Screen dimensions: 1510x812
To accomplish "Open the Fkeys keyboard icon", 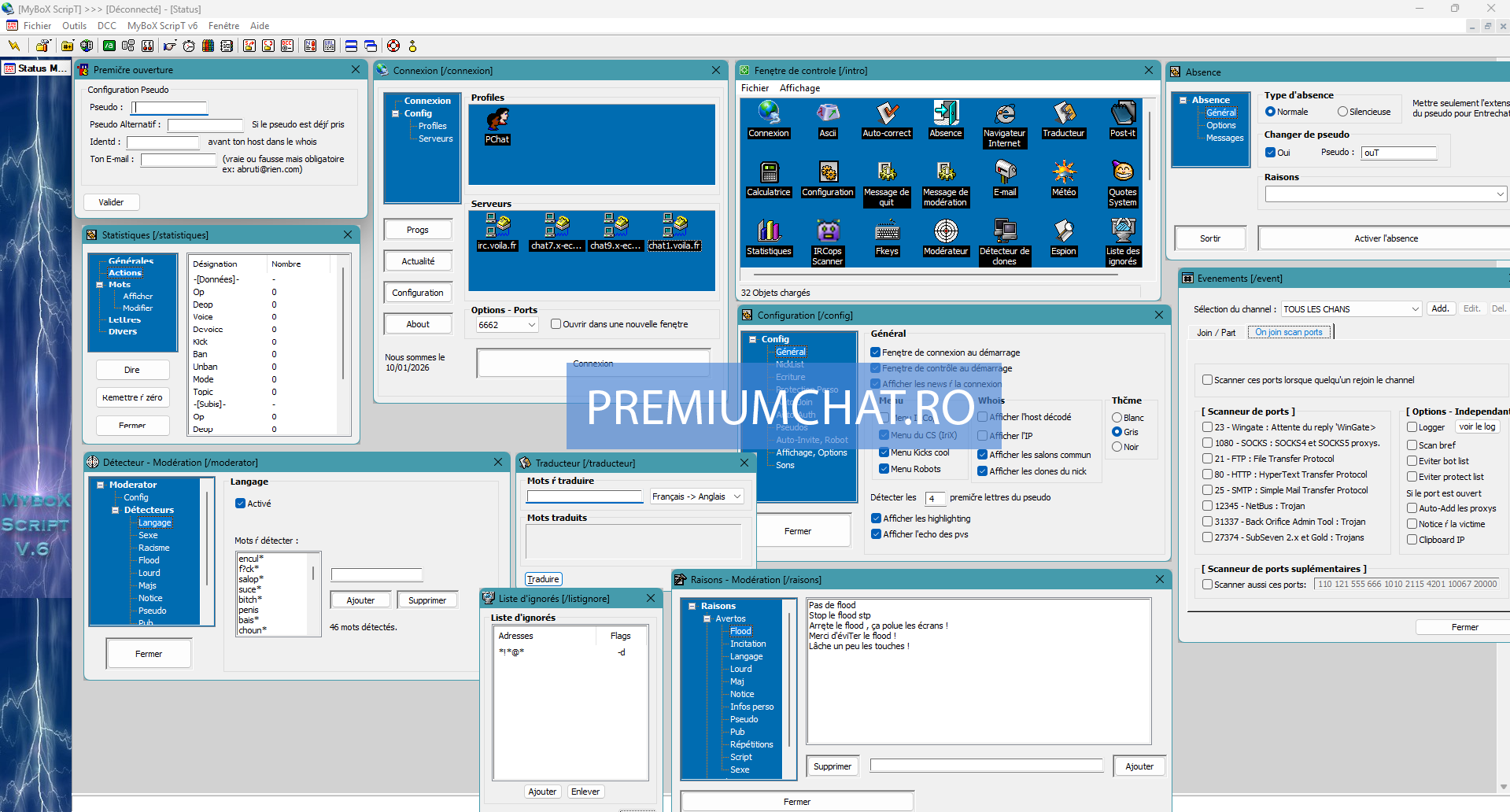I will 887,238.
